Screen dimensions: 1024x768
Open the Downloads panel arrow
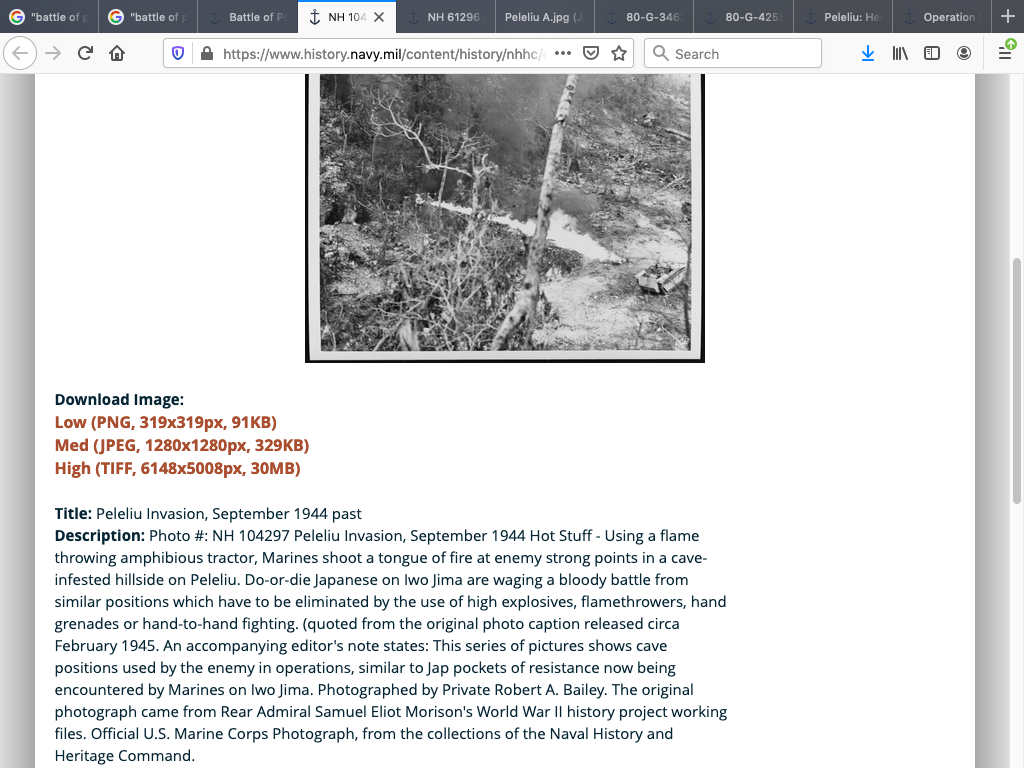[867, 54]
